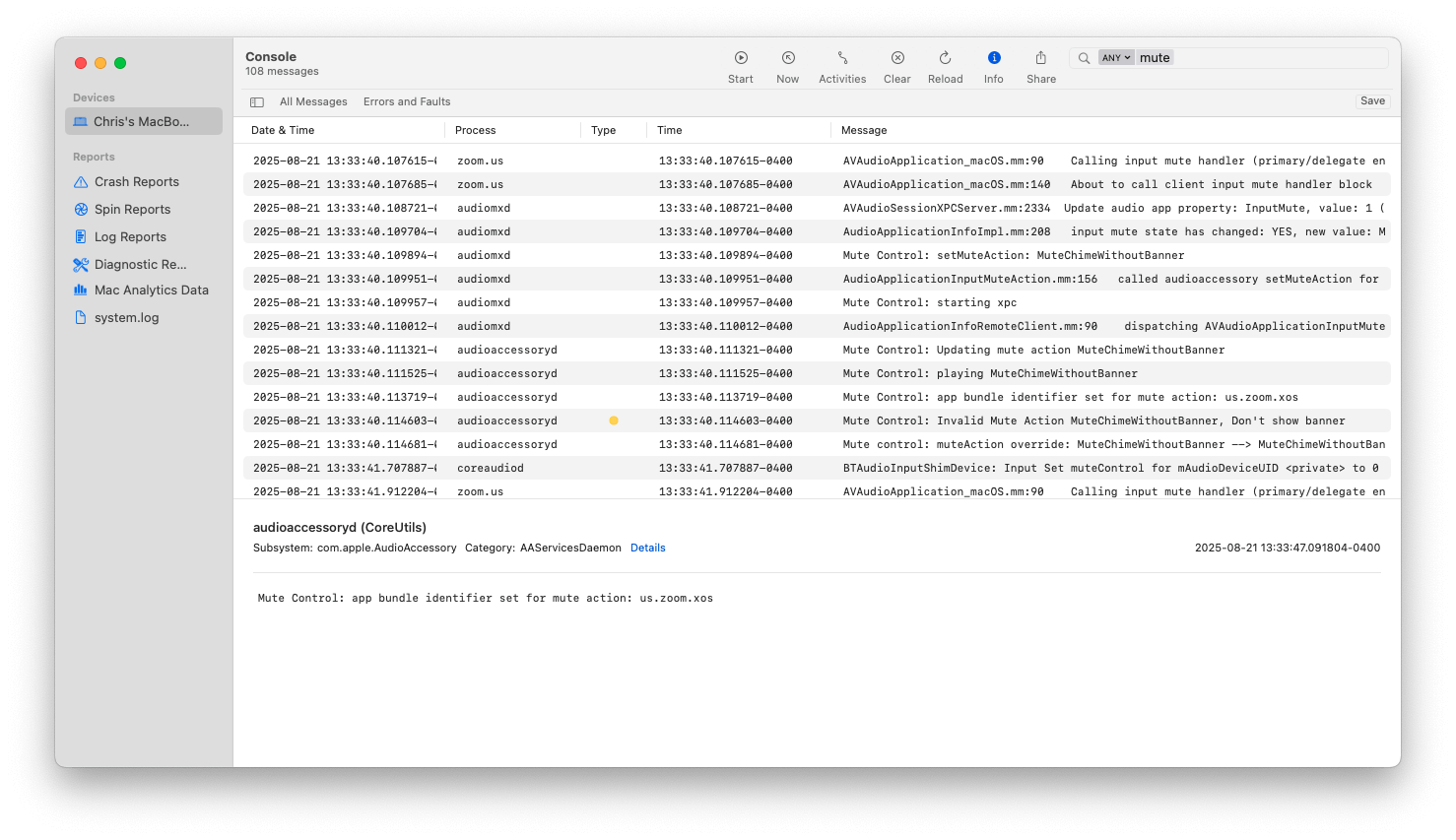The image size is (1456, 840).
Task: Select the coreaudiod row at 13:33:41.707887
Action: (817, 468)
